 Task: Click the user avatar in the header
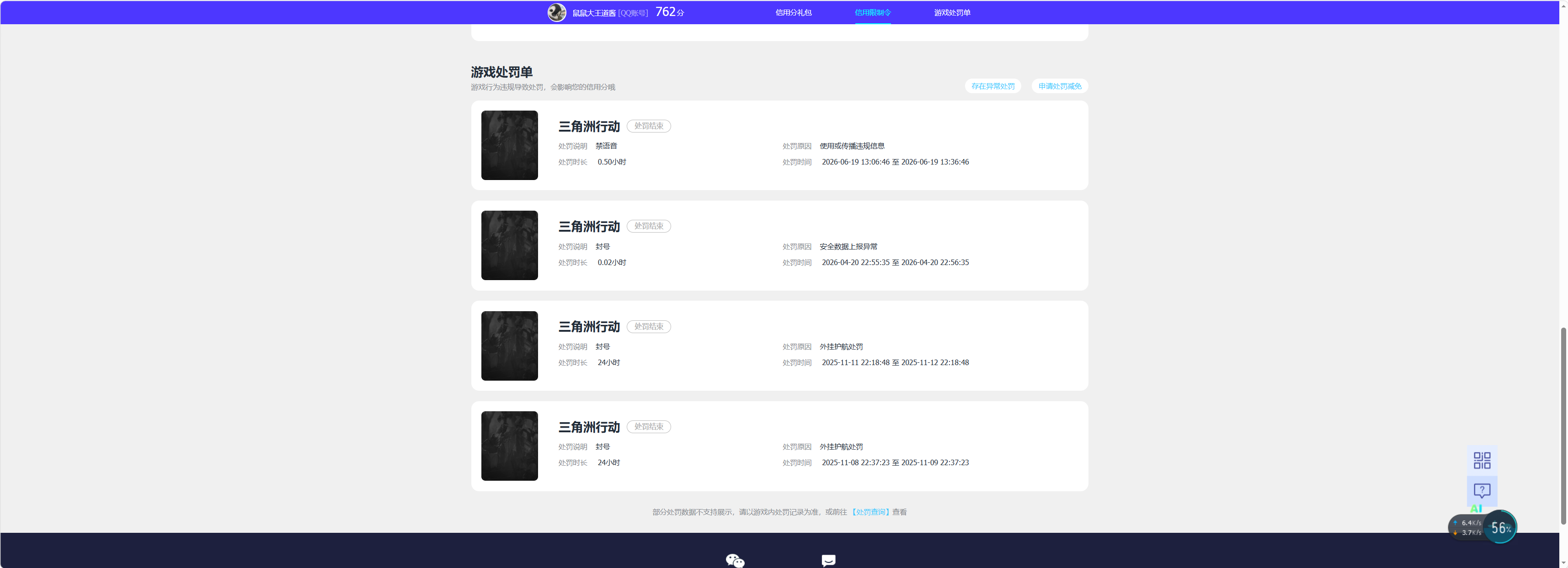(556, 12)
